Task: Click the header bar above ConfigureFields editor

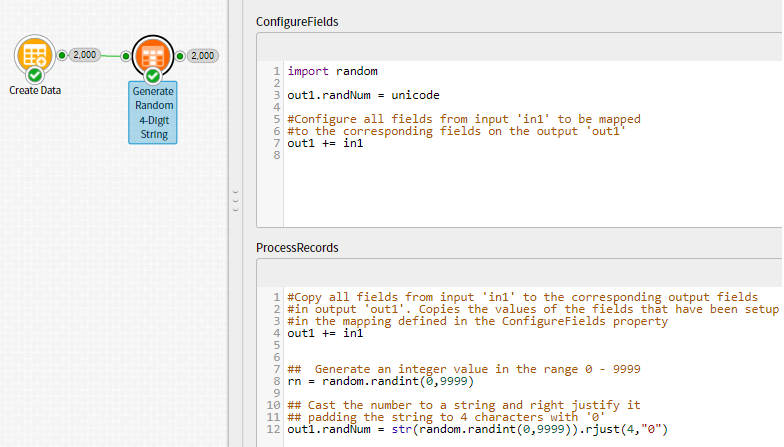Action: (518, 47)
